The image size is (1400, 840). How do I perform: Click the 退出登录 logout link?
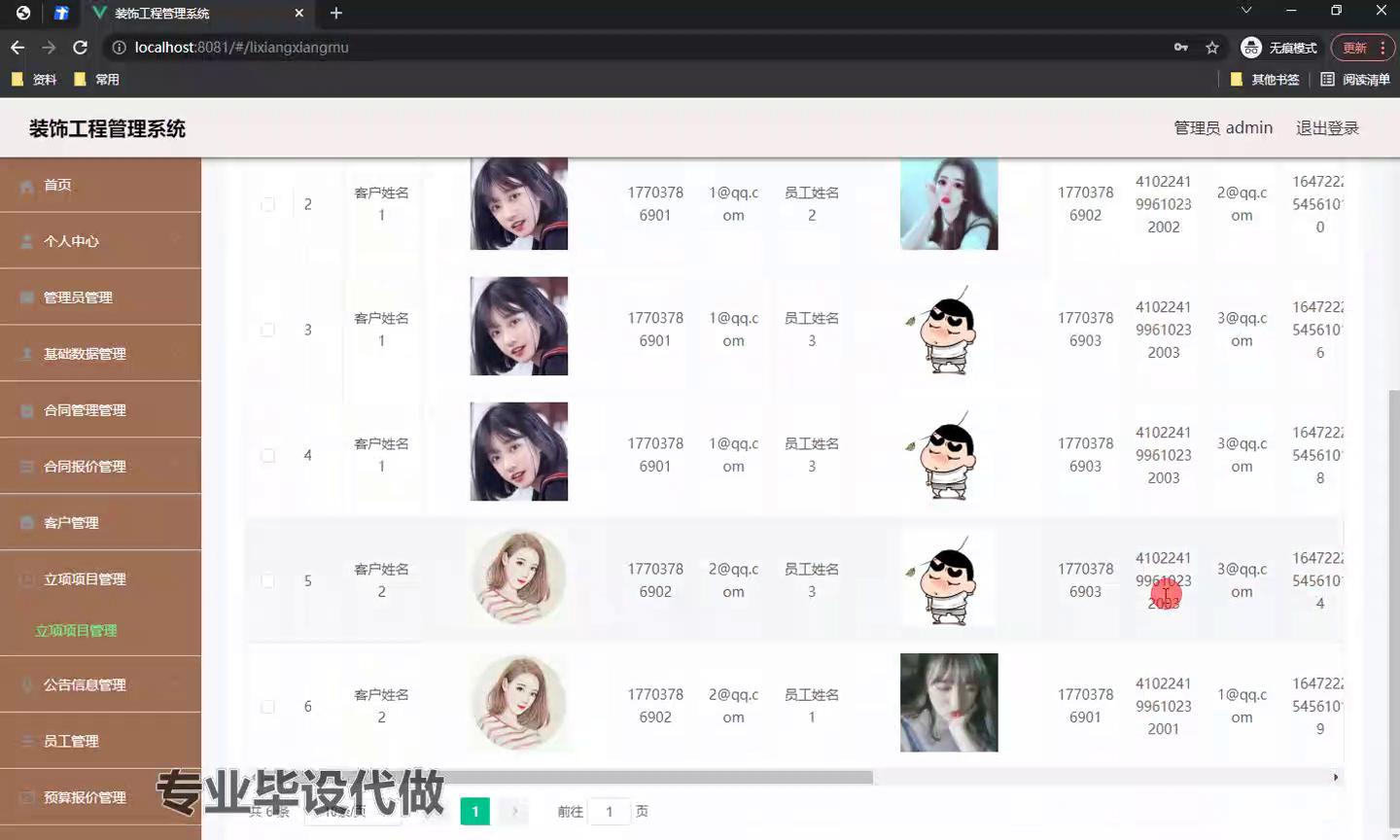[x=1327, y=128]
